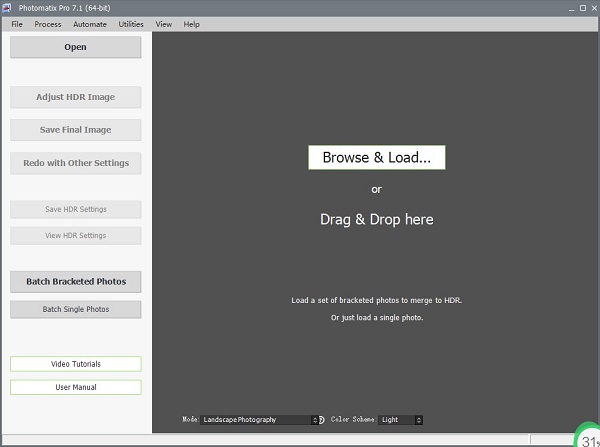Select the Automate menu
The height and width of the screenshot is (447, 600).
click(x=89, y=24)
